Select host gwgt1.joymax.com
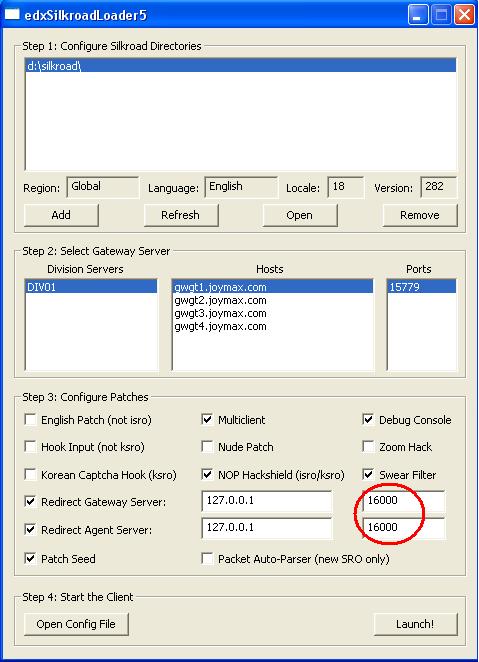479x662 pixels. click(x=273, y=287)
